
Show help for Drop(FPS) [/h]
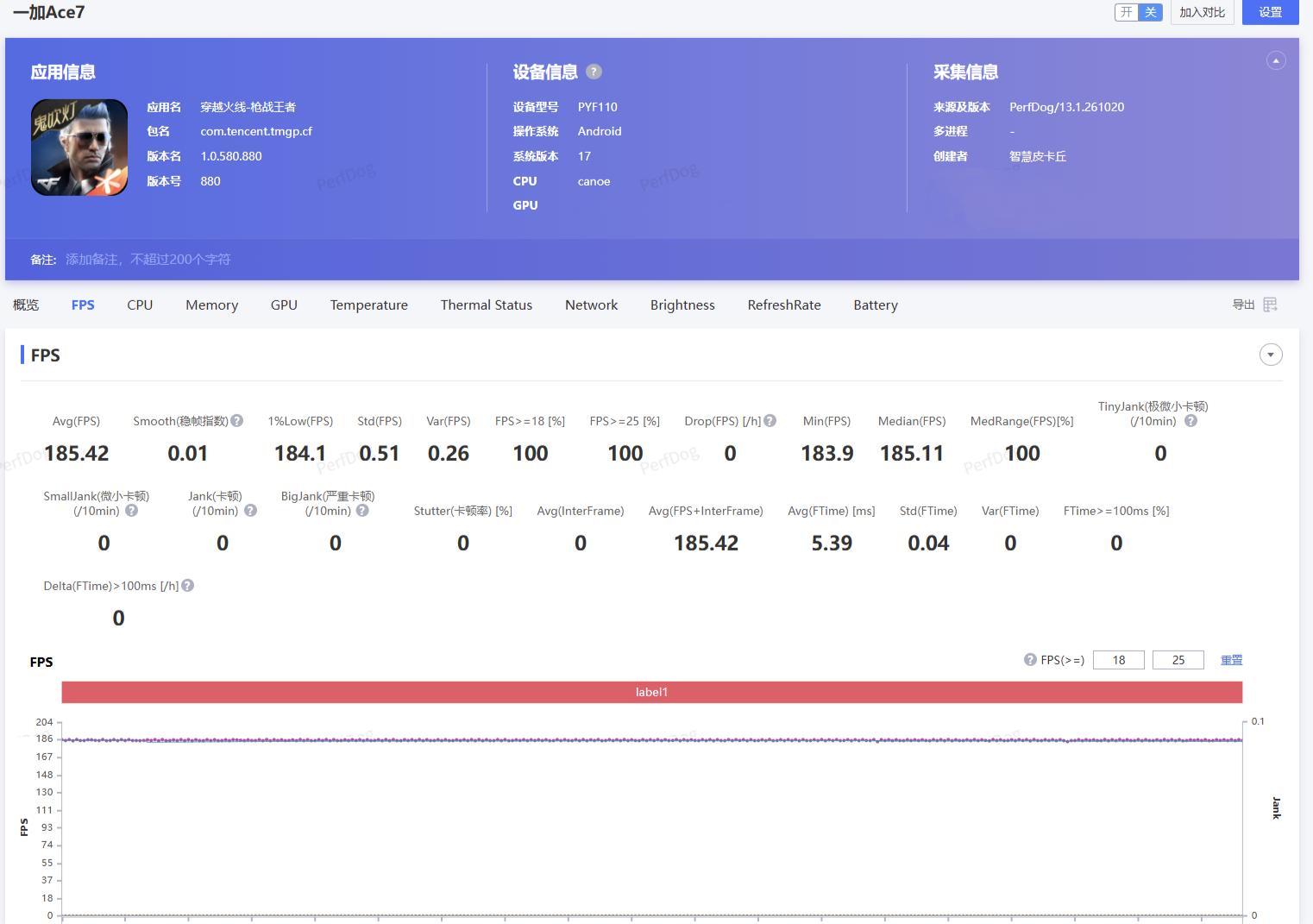pos(770,421)
